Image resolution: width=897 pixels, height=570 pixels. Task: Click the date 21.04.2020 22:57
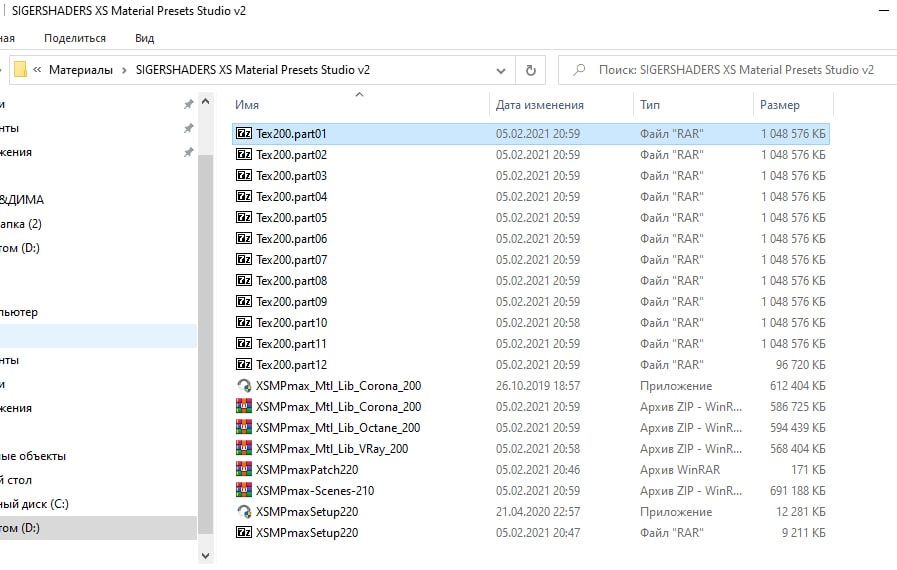click(x=538, y=512)
